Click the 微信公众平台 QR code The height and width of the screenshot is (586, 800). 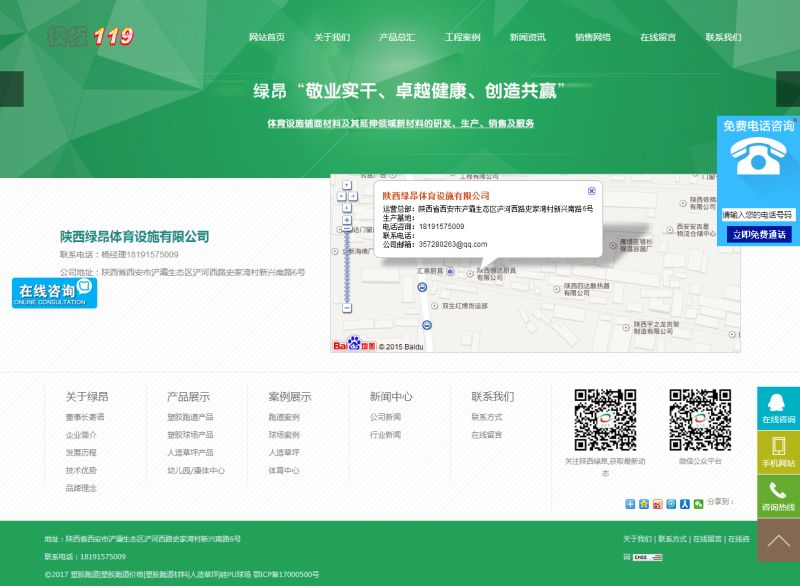(x=700, y=420)
